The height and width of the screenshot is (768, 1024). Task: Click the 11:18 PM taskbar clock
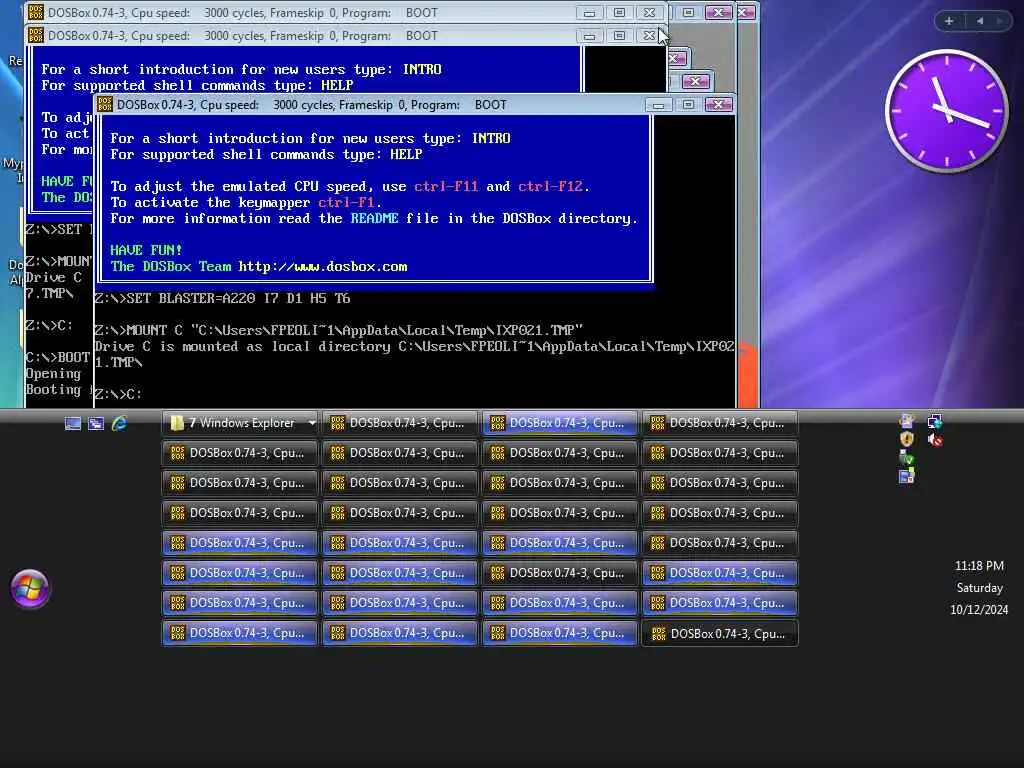coord(979,566)
